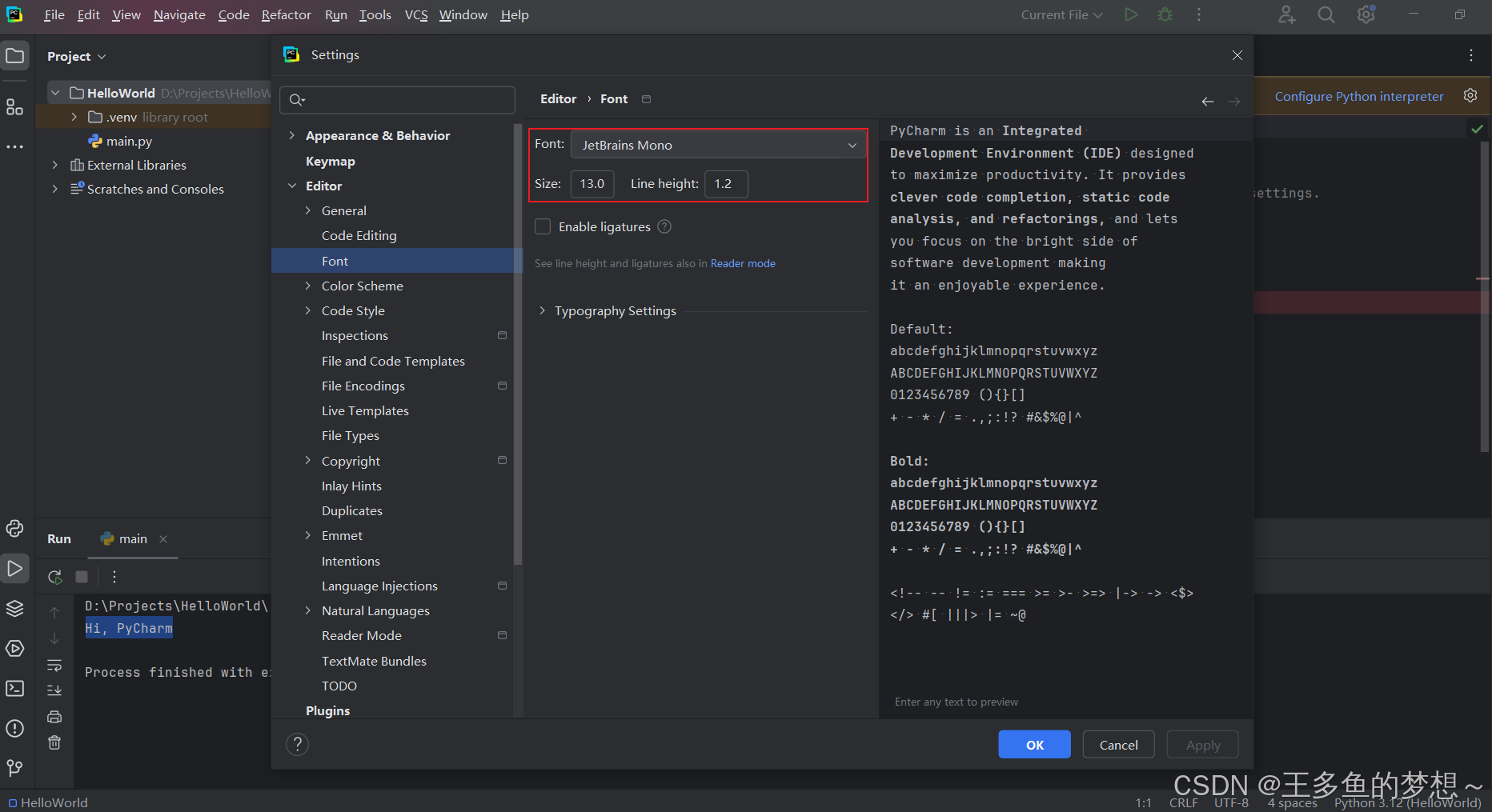Image resolution: width=1492 pixels, height=812 pixels.
Task: Open the Reader mode link
Action: click(x=743, y=263)
